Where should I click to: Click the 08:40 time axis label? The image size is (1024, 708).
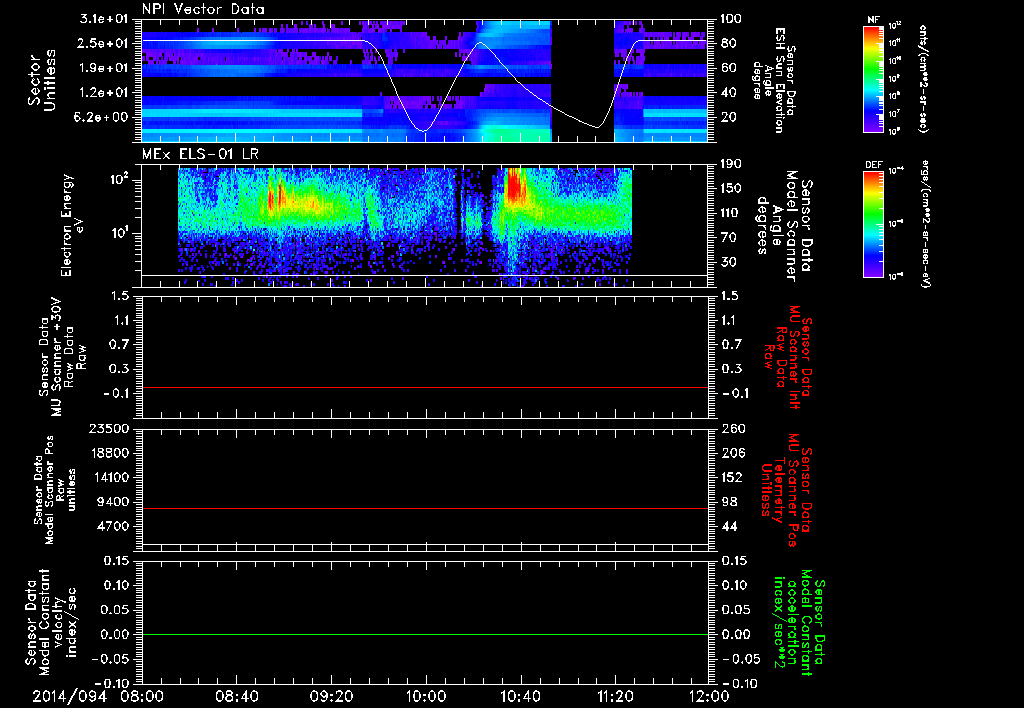point(237,696)
